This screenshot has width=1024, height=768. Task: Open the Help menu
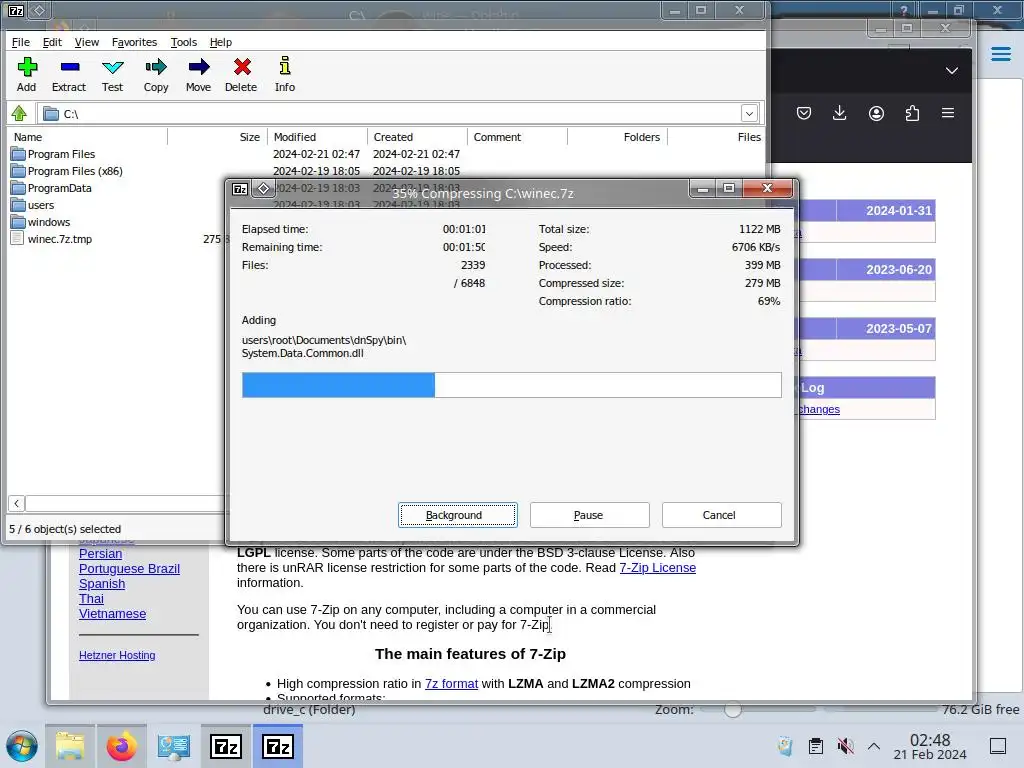coord(221,42)
